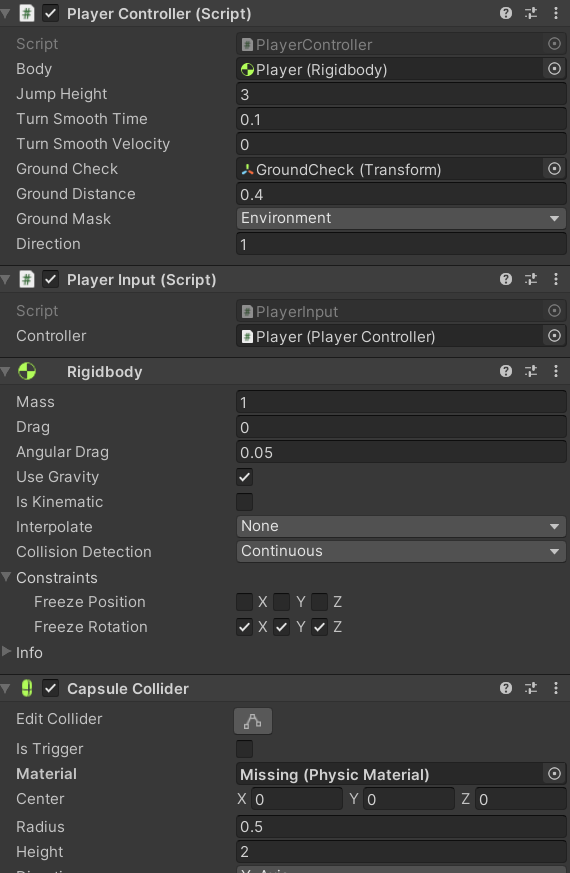Check Freeze Position Z
570x873 pixels.
tap(320, 602)
